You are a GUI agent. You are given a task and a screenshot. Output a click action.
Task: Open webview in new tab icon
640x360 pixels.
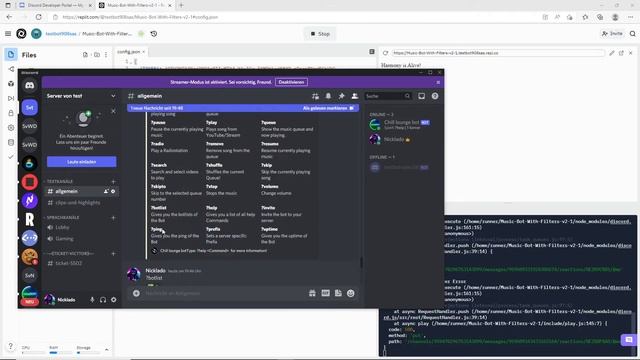coord(621,53)
